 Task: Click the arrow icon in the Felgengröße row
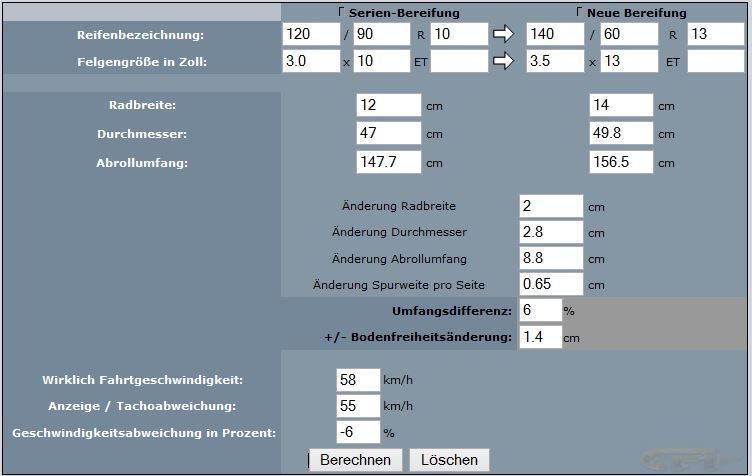coord(503,62)
